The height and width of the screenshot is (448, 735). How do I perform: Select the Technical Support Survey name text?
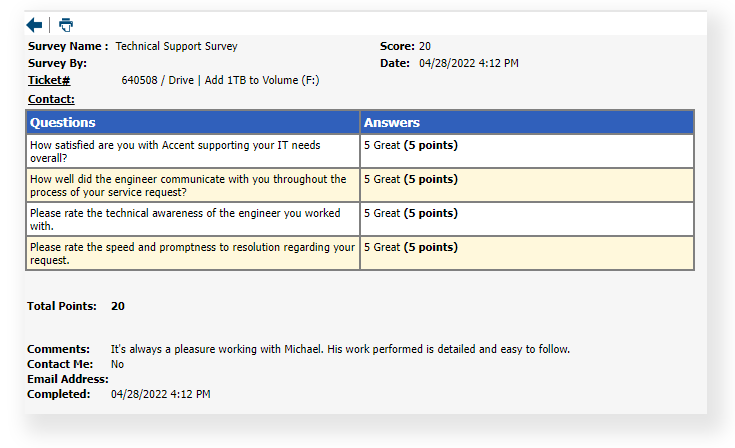click(x=177, y=46)
